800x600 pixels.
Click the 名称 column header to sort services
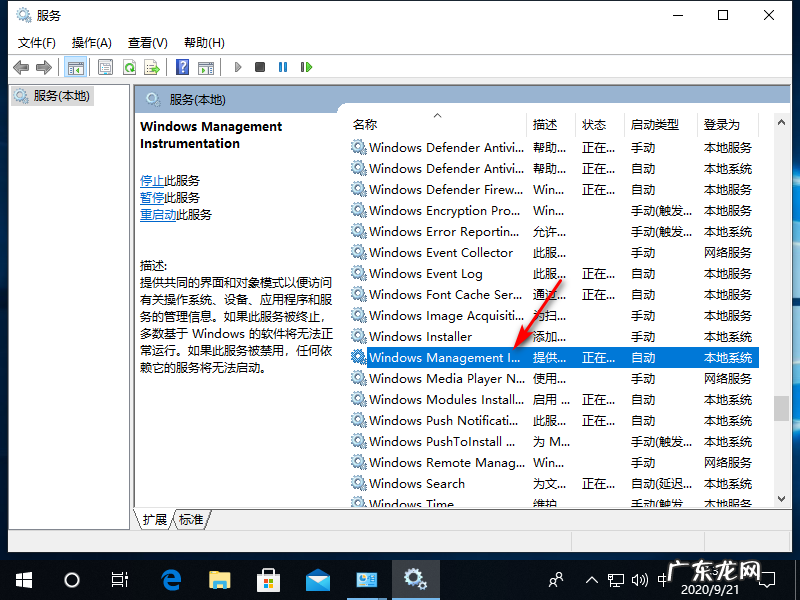[364, 124]
